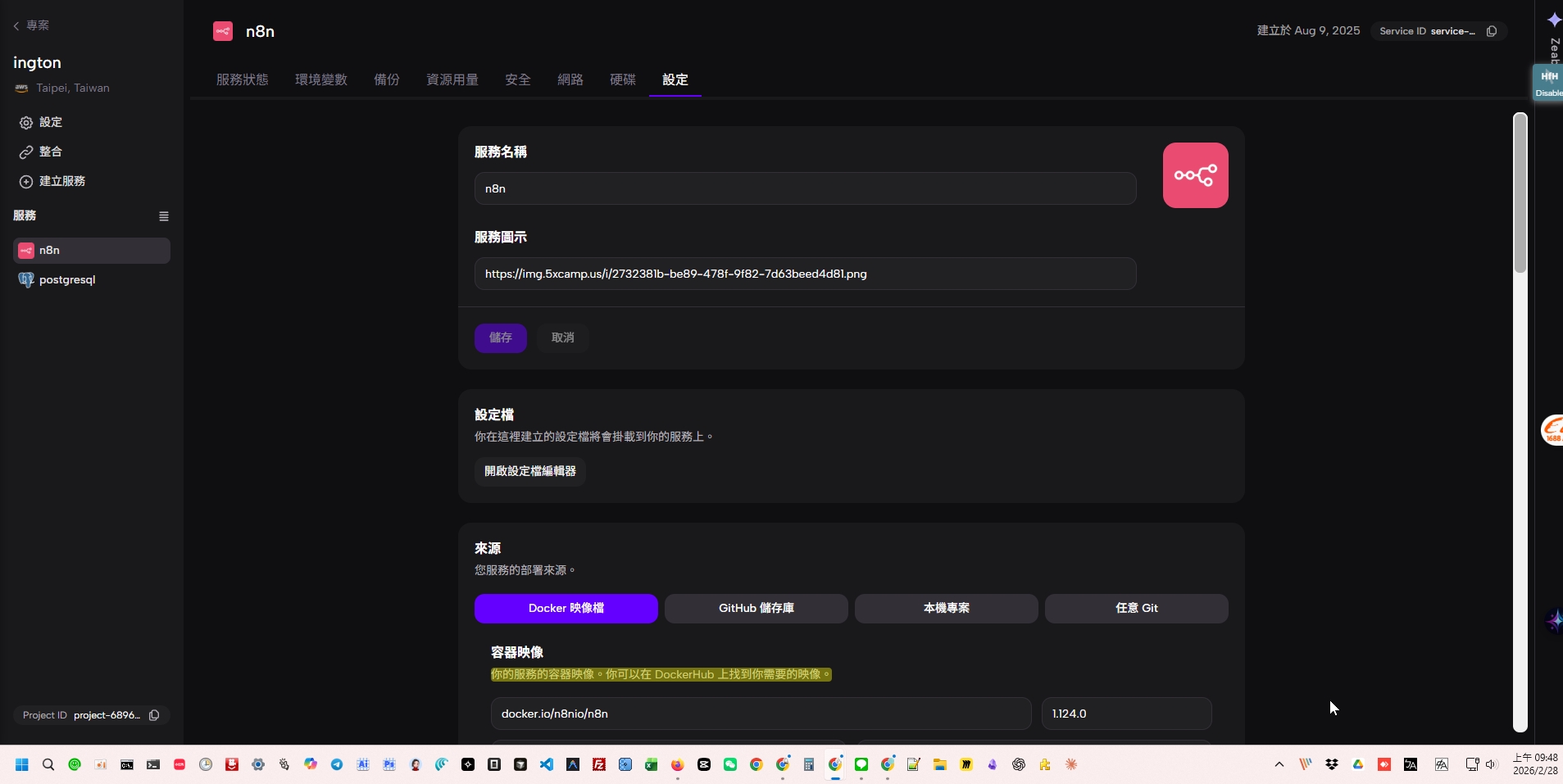Cancel changes with the 取消 button
Image resolution: width=1563 pixels, height=784 pixels.
[x=563, y=338]
